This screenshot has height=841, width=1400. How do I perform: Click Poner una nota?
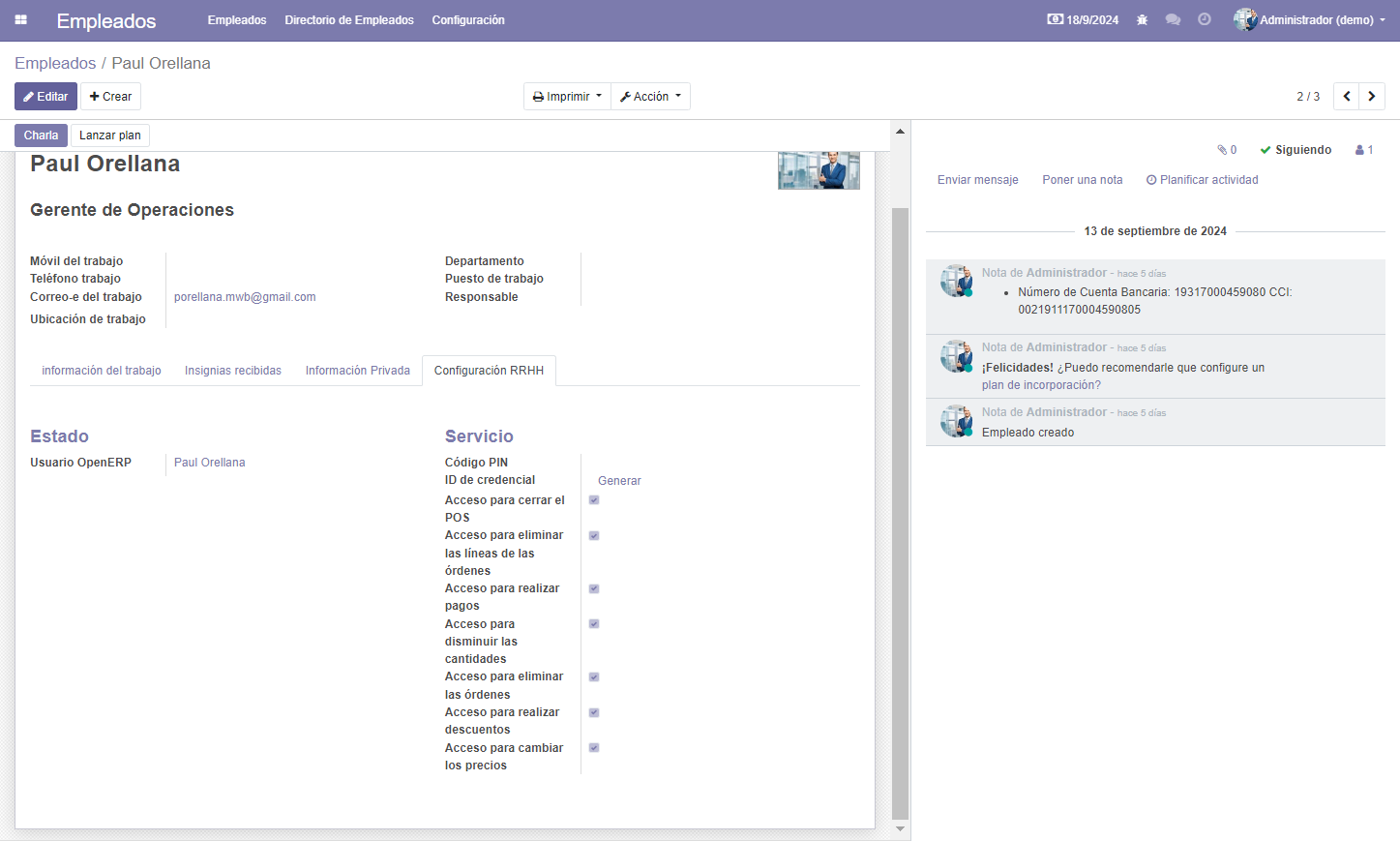tap(1083, 180)
